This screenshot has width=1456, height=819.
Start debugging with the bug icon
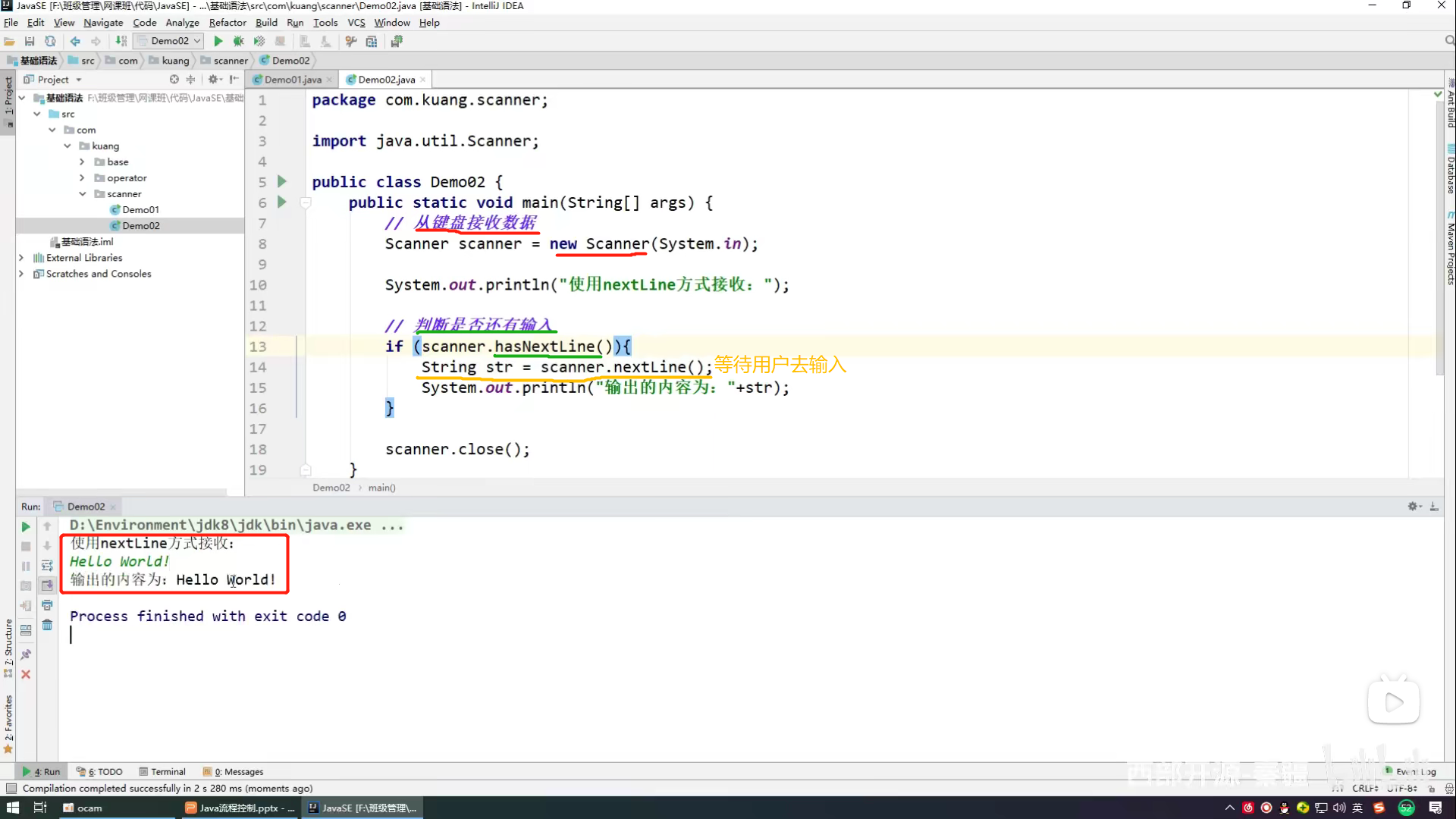[x=239, y=42]
